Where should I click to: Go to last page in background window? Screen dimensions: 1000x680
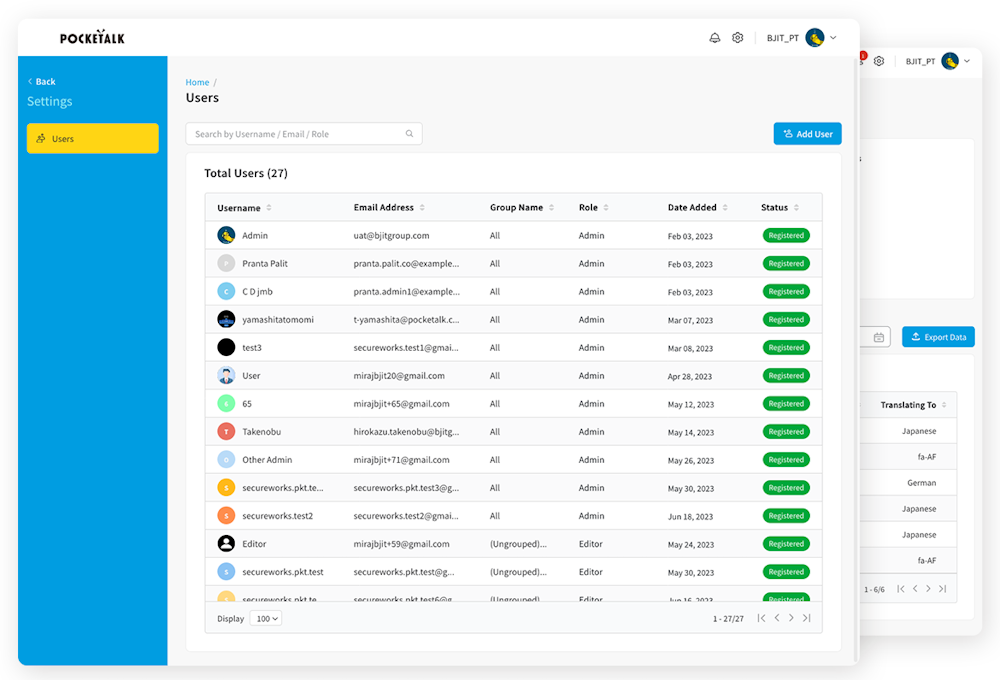tap(943, 589)
